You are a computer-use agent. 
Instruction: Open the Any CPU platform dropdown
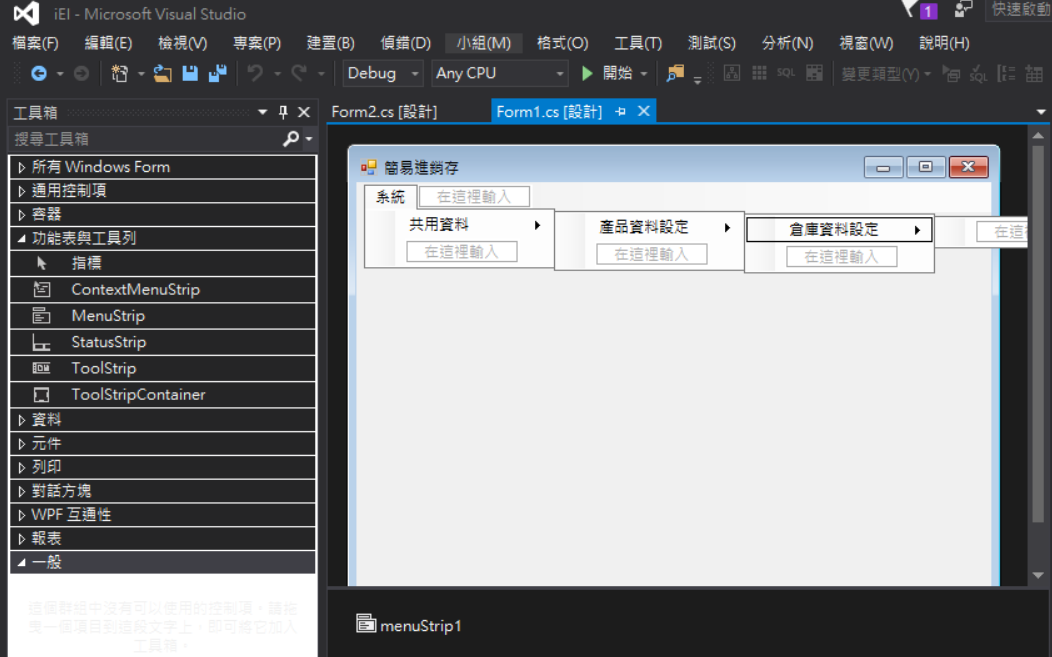point(499,74)
